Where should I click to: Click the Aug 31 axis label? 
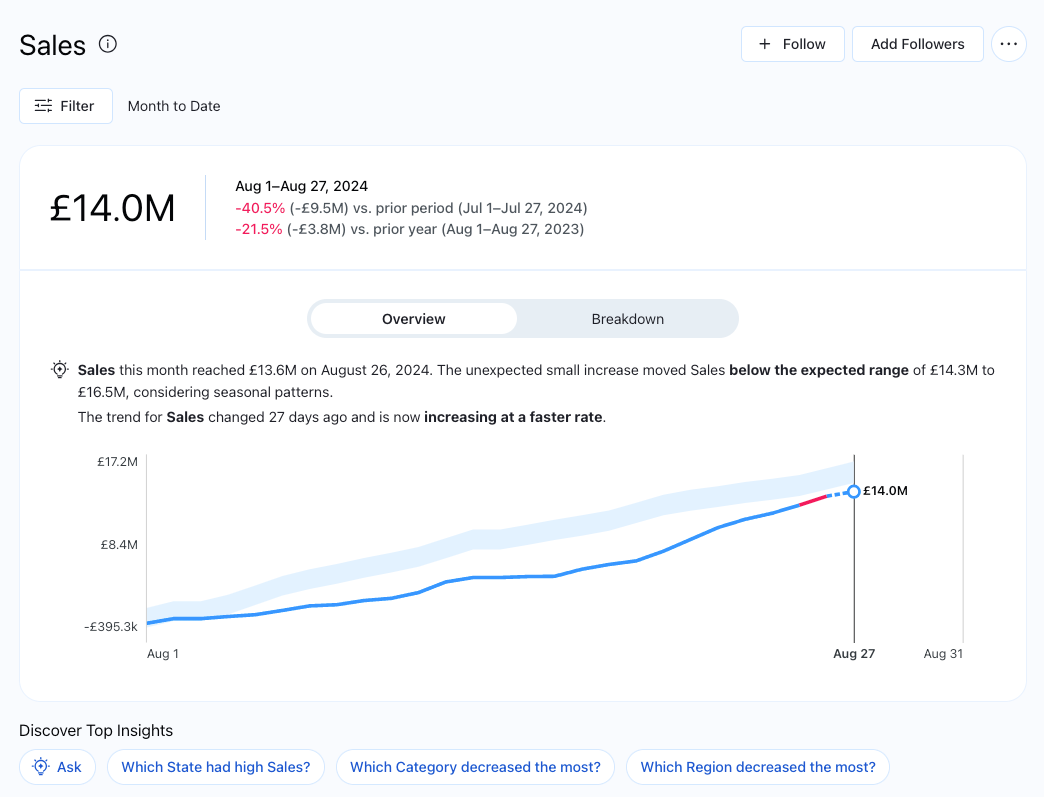tap(943, 654)
